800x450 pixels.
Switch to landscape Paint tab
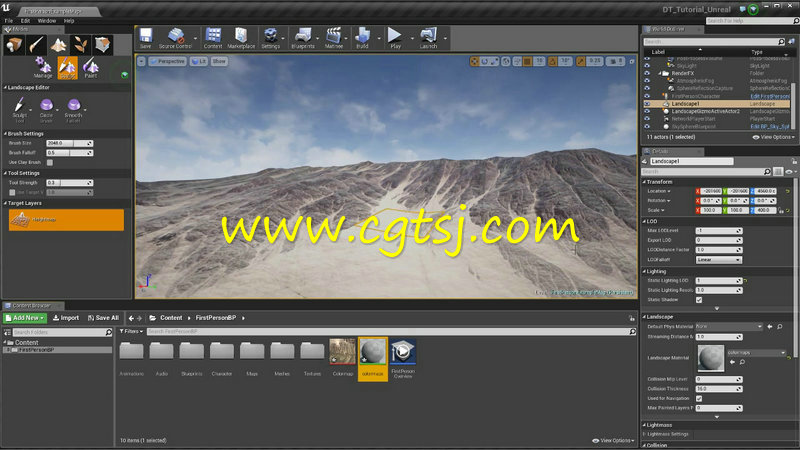click(x=90, y=68)
